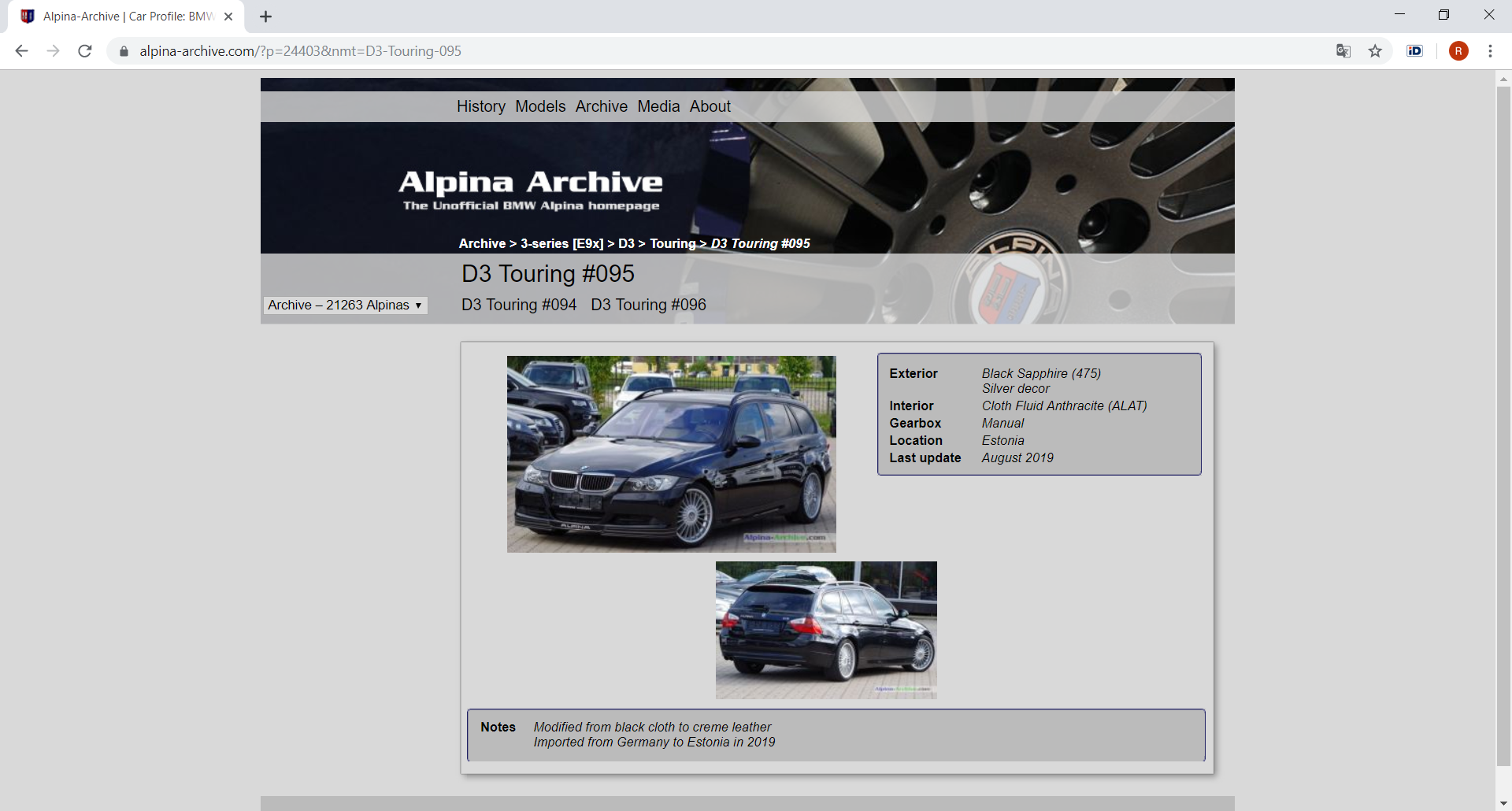The width and height of the screenshot is (1512, 811).
Task: Click the Alpina Archive site logo
Action: tap(531, 190)
